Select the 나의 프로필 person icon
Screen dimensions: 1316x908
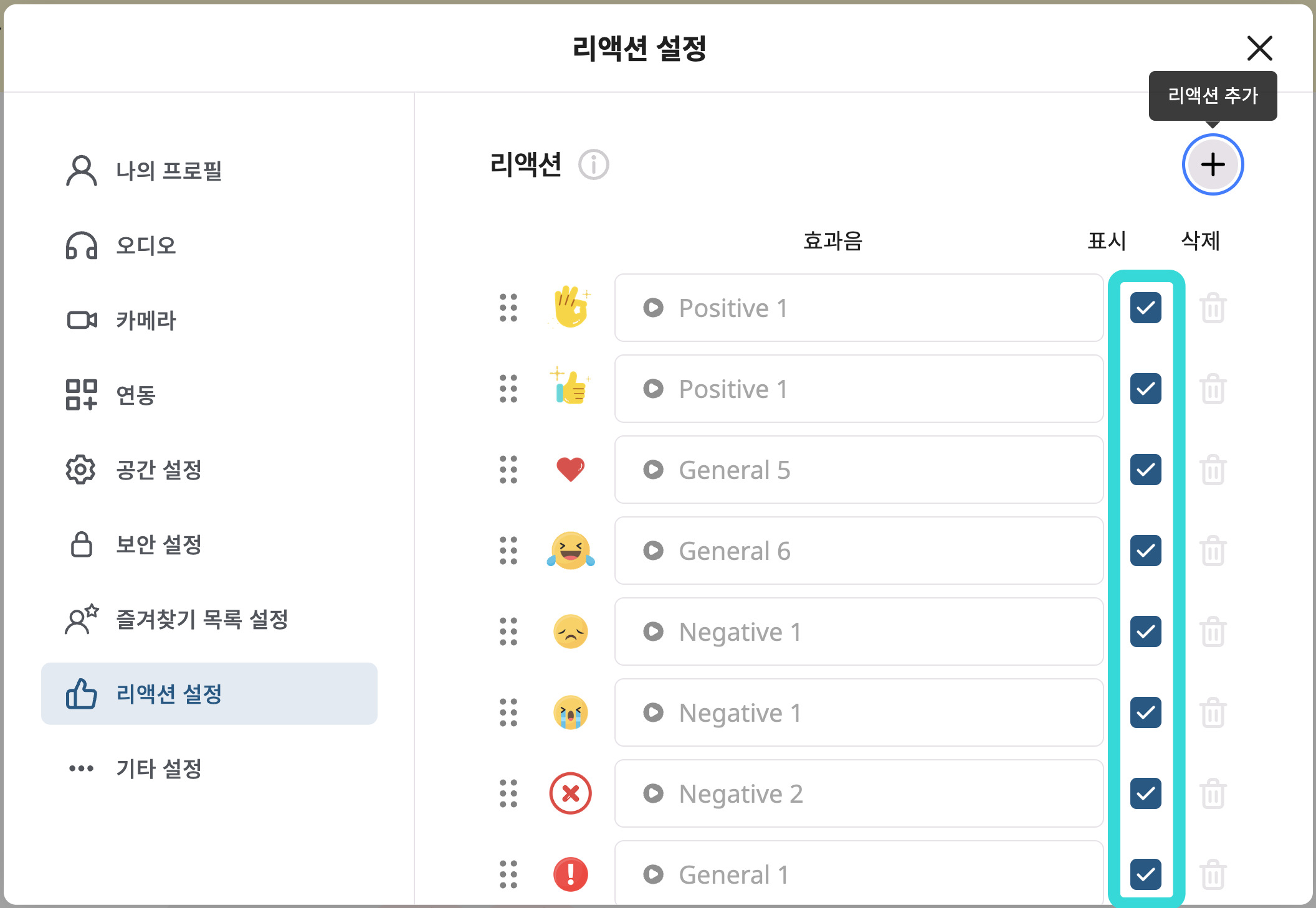coord(80,169)
